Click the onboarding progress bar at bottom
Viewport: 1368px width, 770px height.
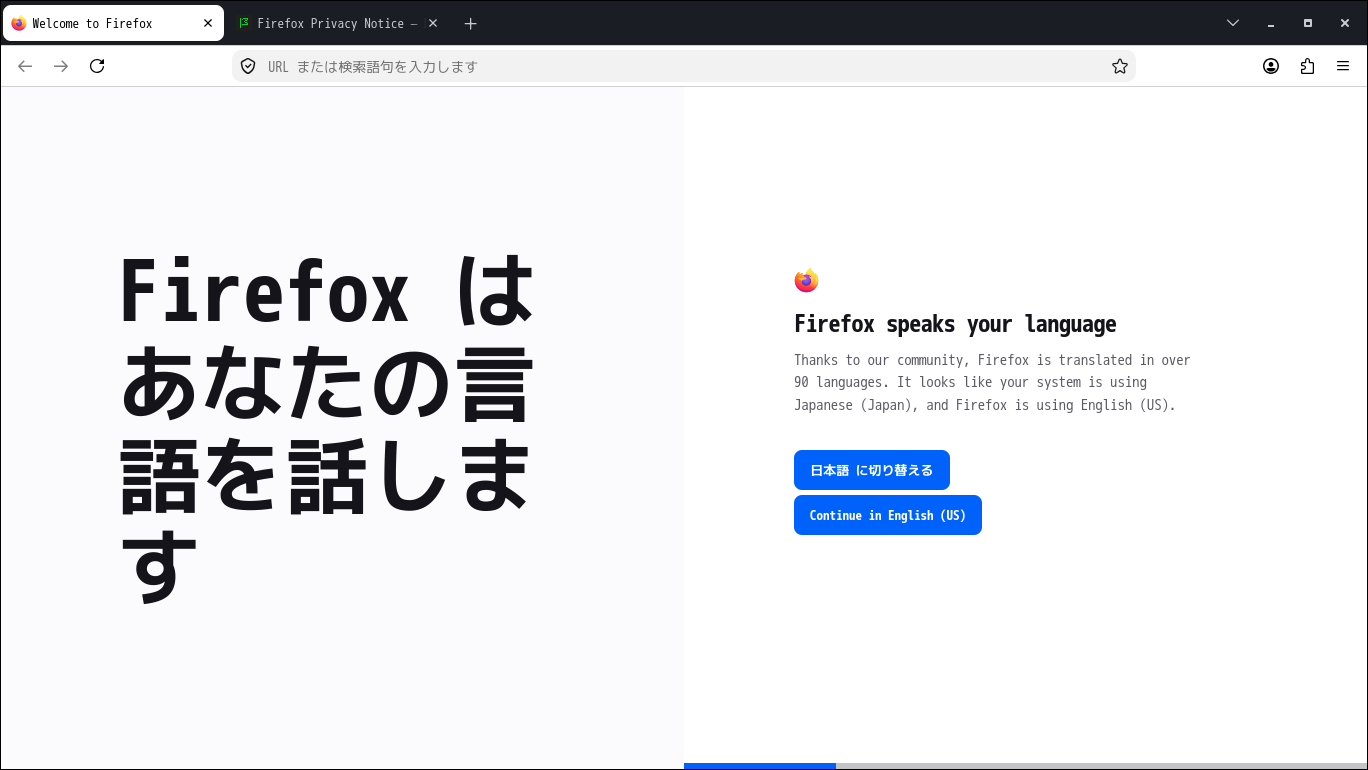pos(1025,766)
